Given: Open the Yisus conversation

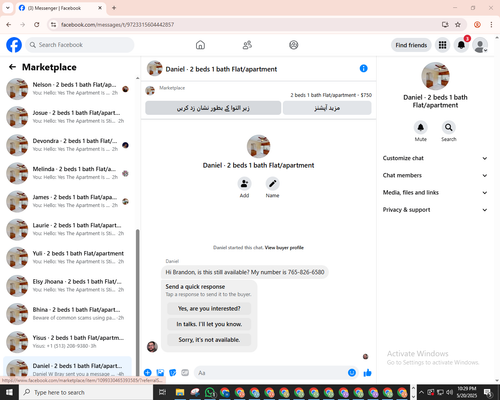Looking at the screenshot, I should coord(68,342).
